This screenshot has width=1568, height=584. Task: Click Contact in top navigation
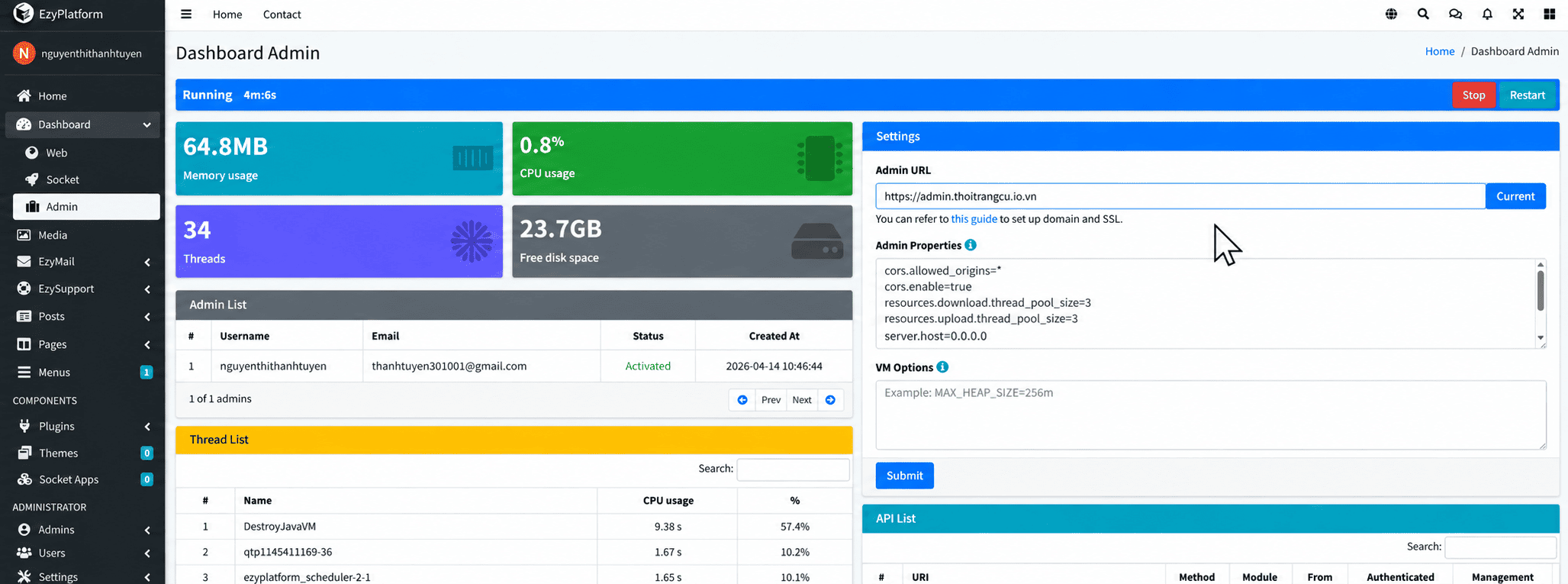coord(282,15)
